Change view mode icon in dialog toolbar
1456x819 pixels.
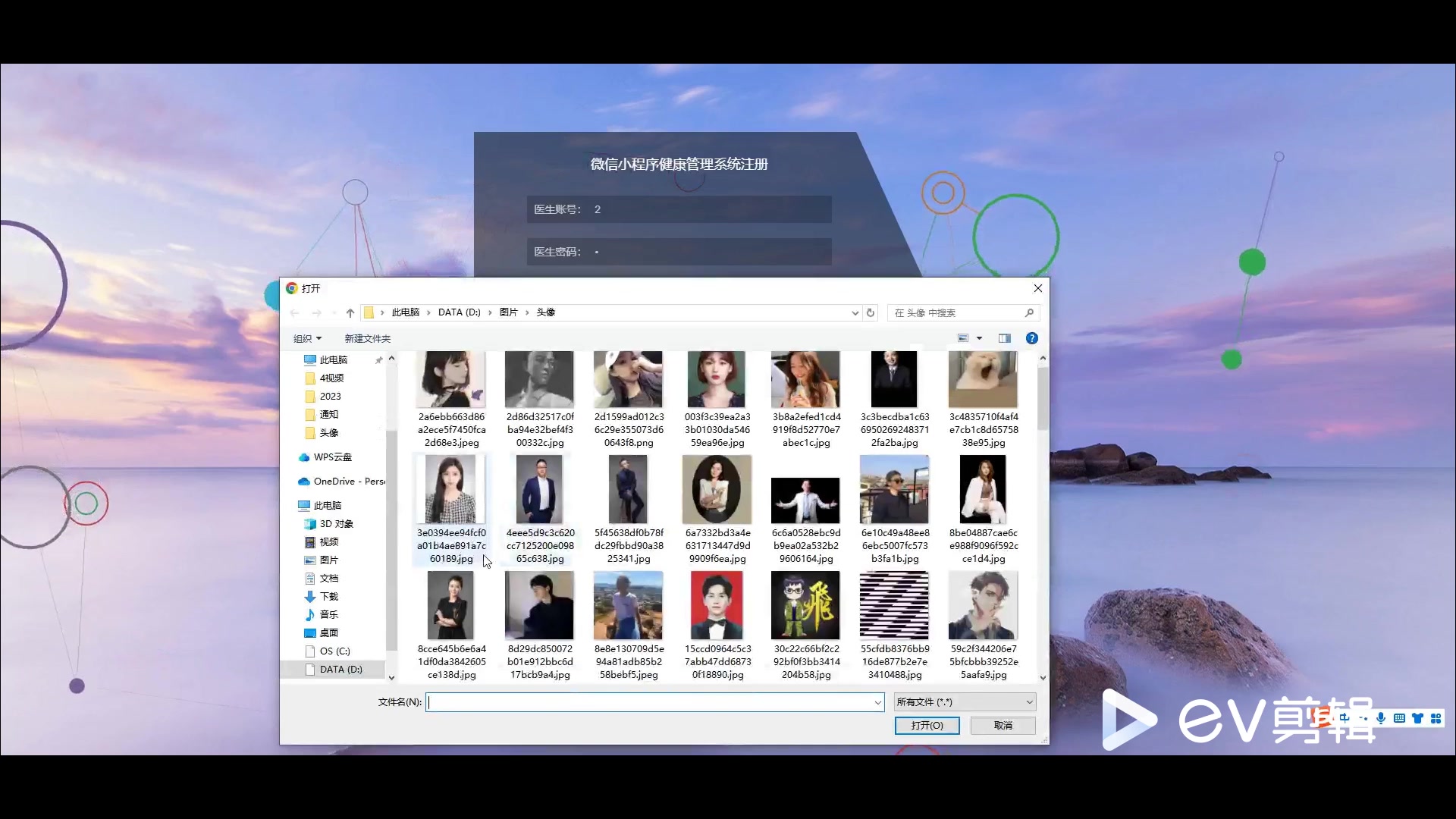click(x=963, y=338)
